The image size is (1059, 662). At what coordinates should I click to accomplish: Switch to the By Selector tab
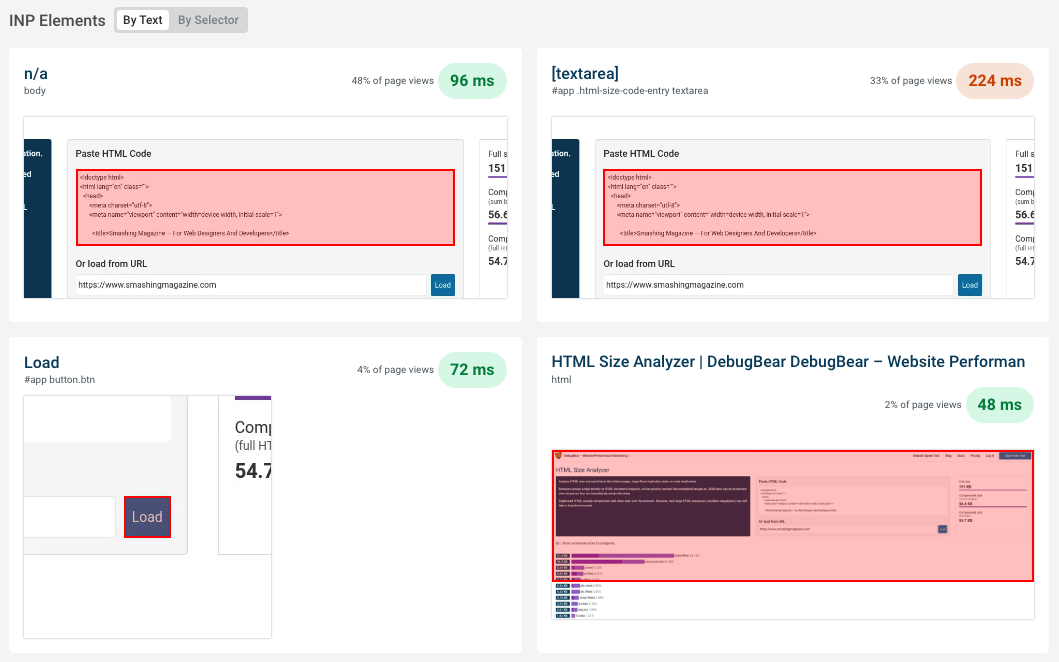point(208,20)
